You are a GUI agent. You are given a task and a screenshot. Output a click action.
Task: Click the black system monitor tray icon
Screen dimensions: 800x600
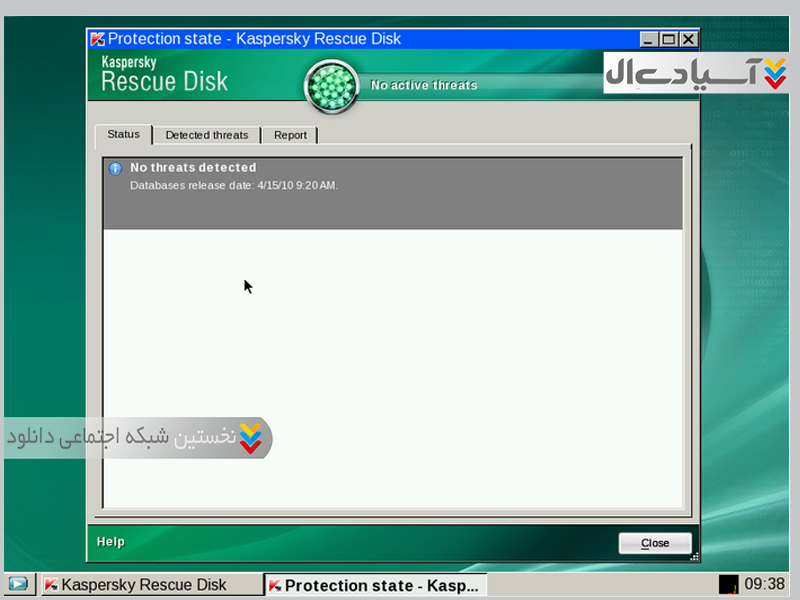point(728,584)
